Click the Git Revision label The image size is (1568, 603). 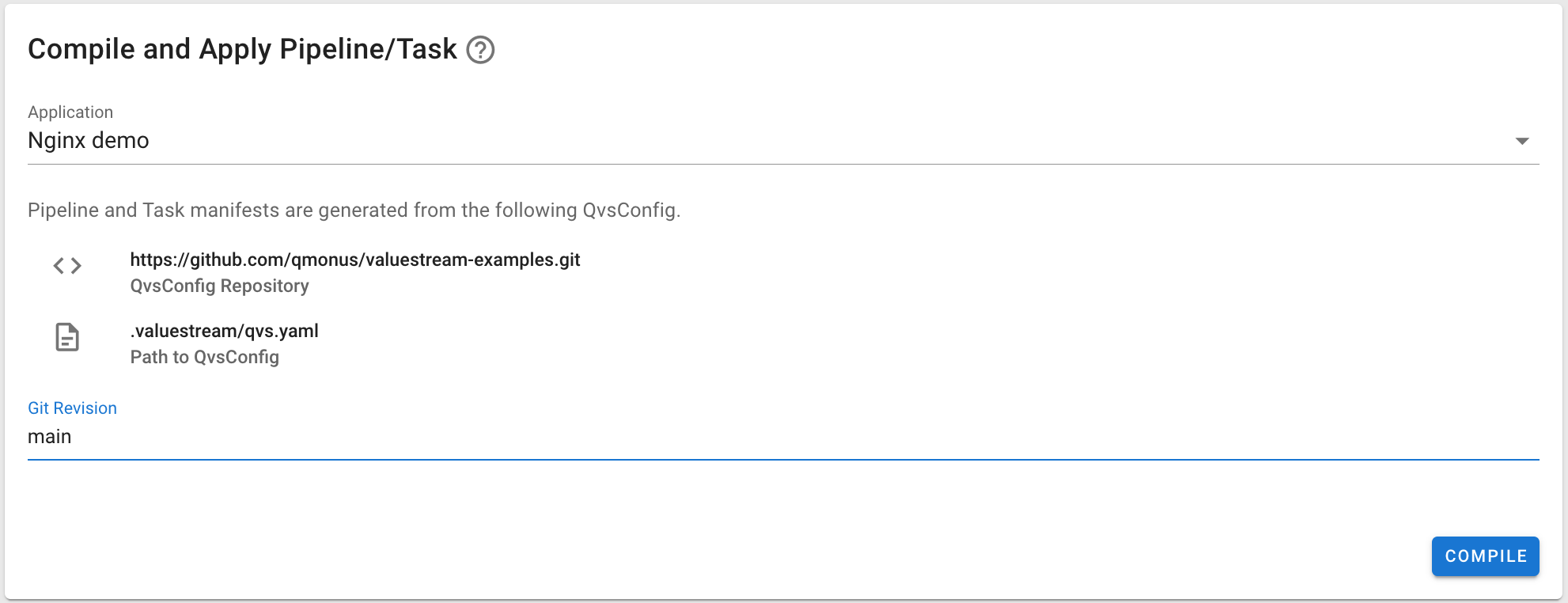(72, 408)
